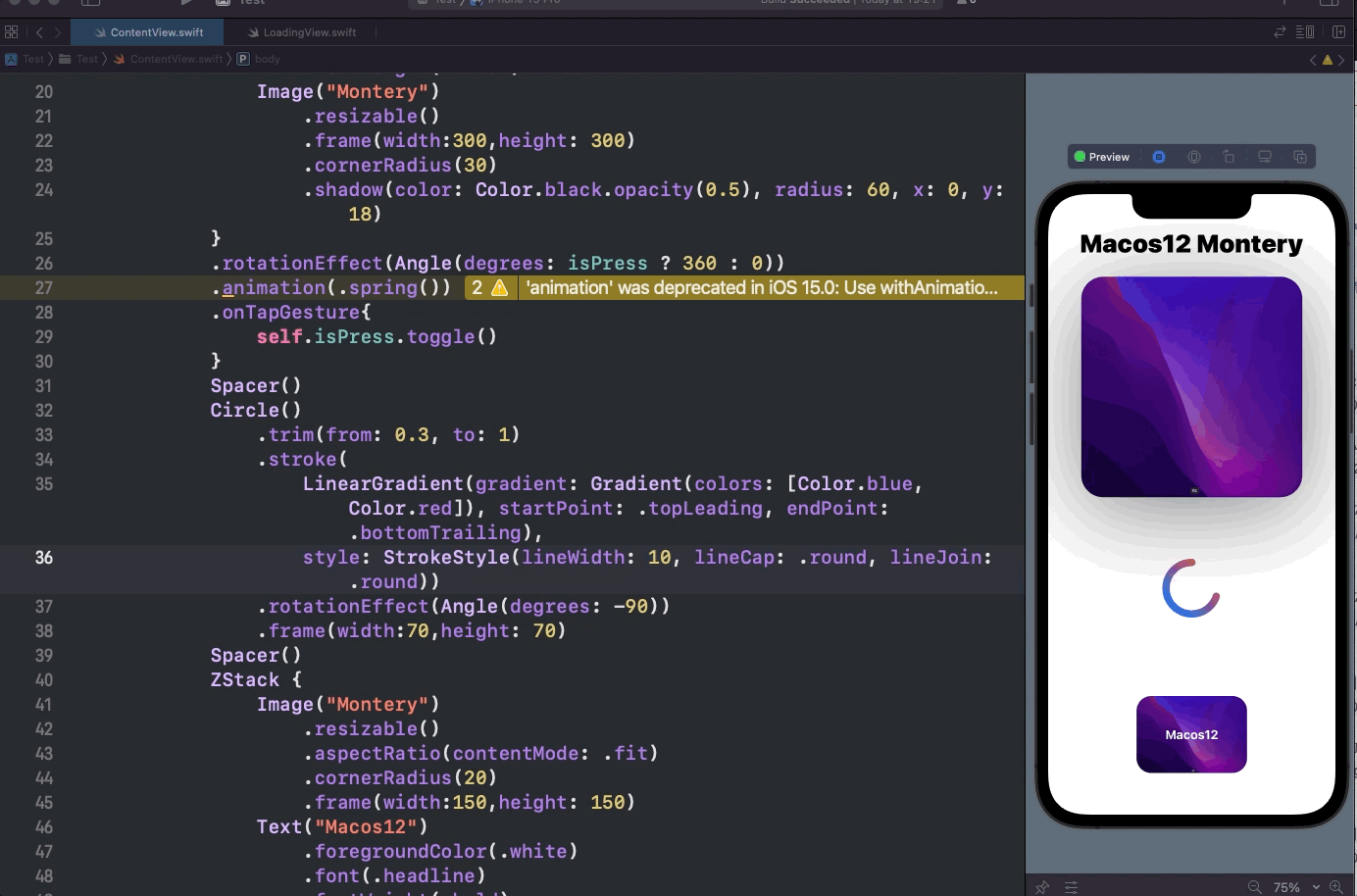Click 'ZStack' on line 40
This screenshot has height=896, width=1357.
[245, 679]
